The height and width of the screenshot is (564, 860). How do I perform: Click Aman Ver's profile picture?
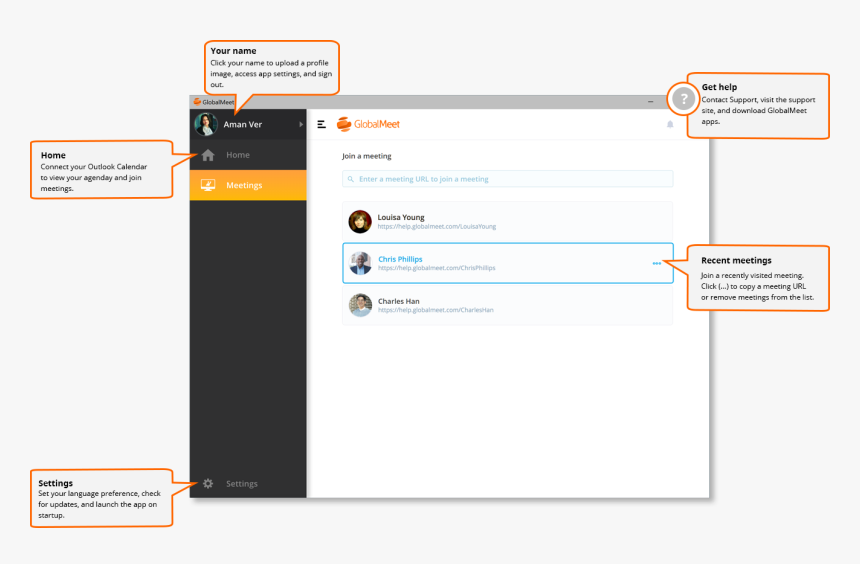coord(206,125)
